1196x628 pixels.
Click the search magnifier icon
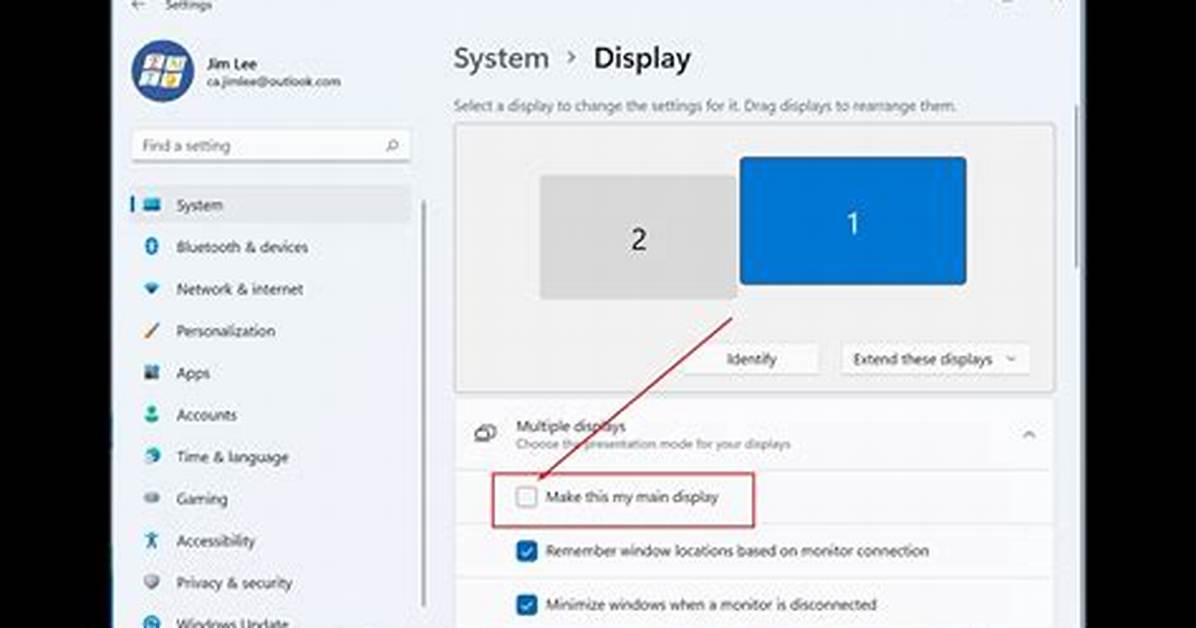392,145
